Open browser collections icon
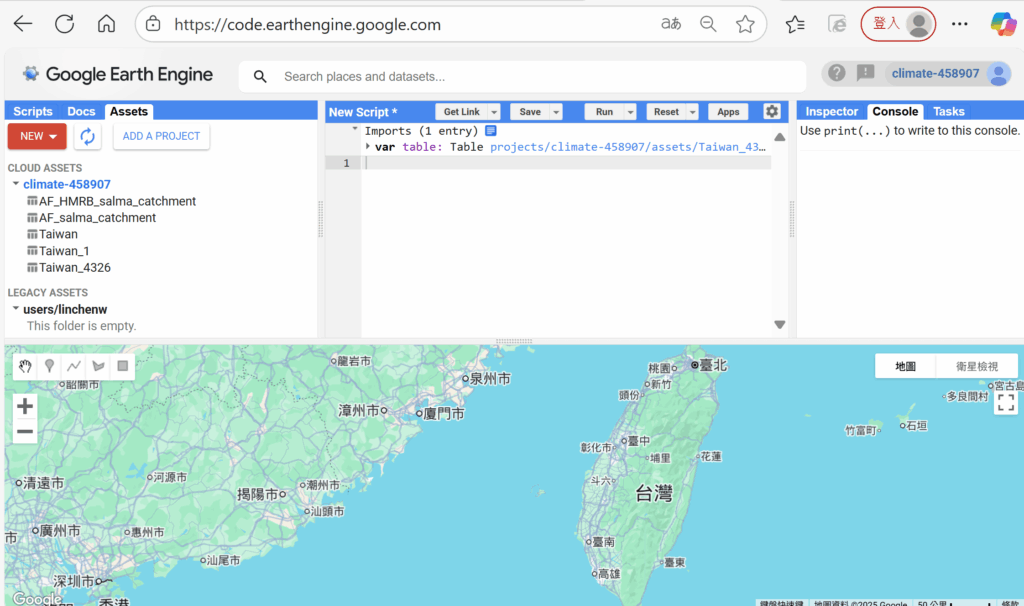 [x=837, y=24]
